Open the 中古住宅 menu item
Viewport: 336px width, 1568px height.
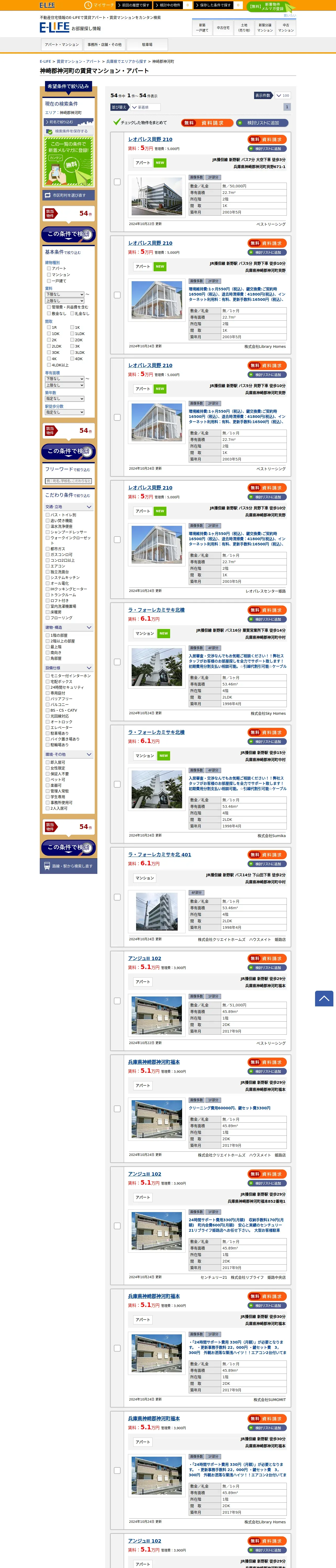223,27
